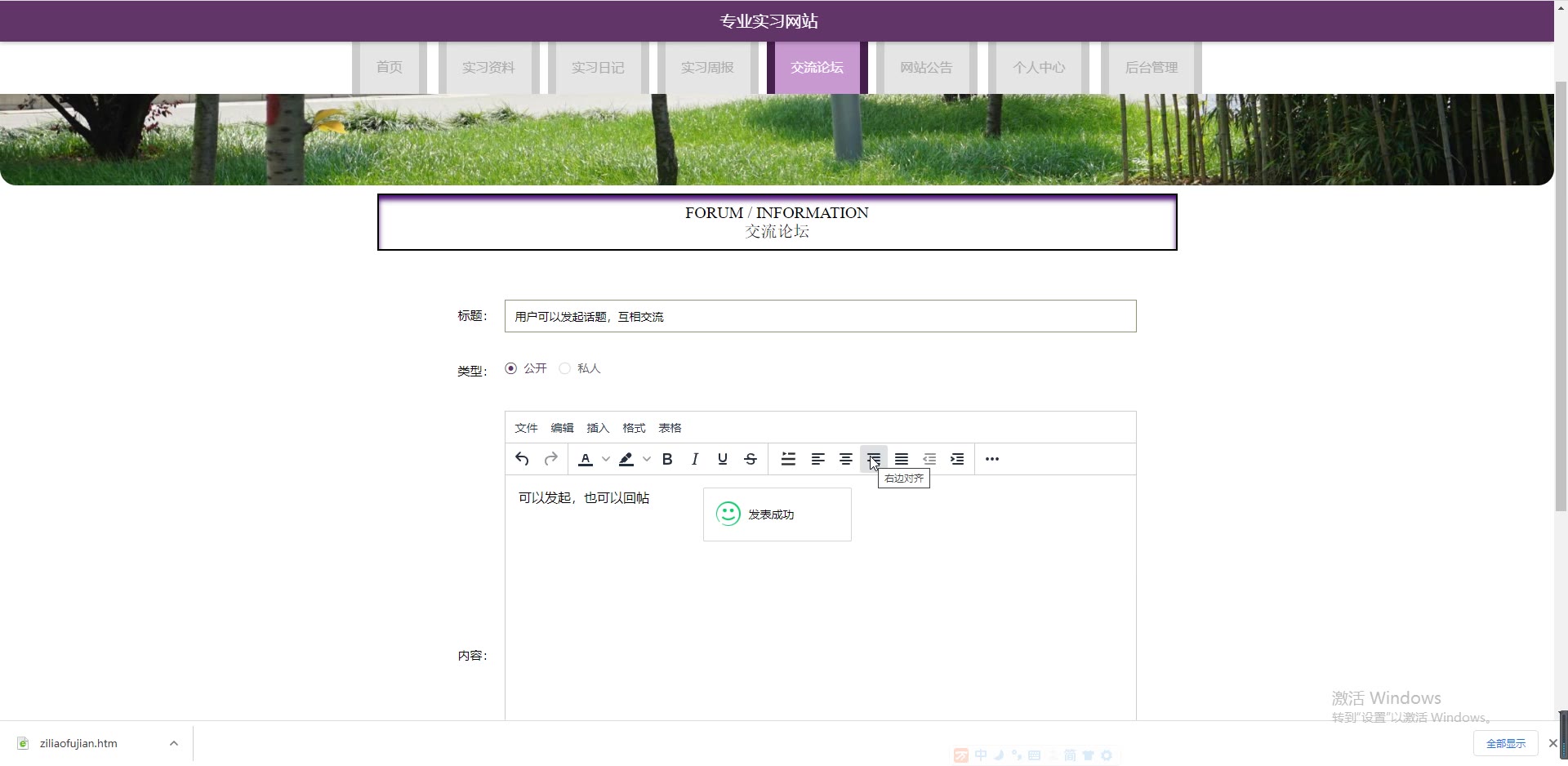Select the 私人 radio button
This screenshot has width=1568, height=766.
pos(564,368)
